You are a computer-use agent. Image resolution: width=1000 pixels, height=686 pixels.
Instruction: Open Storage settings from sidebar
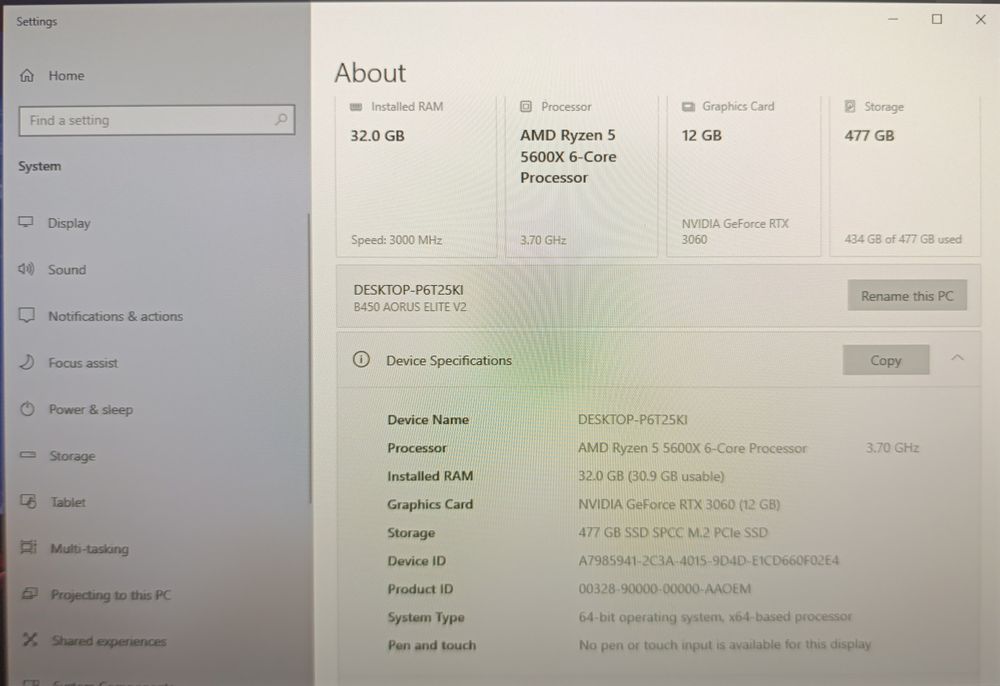[72, 456]
